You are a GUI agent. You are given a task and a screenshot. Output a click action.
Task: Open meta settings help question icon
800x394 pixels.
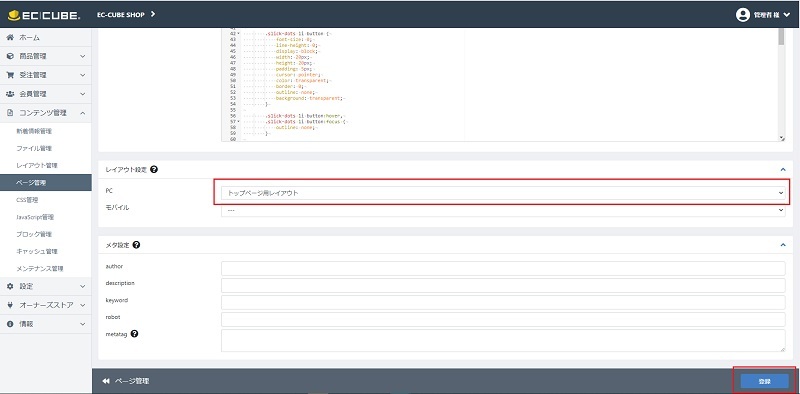click(136, 244)
